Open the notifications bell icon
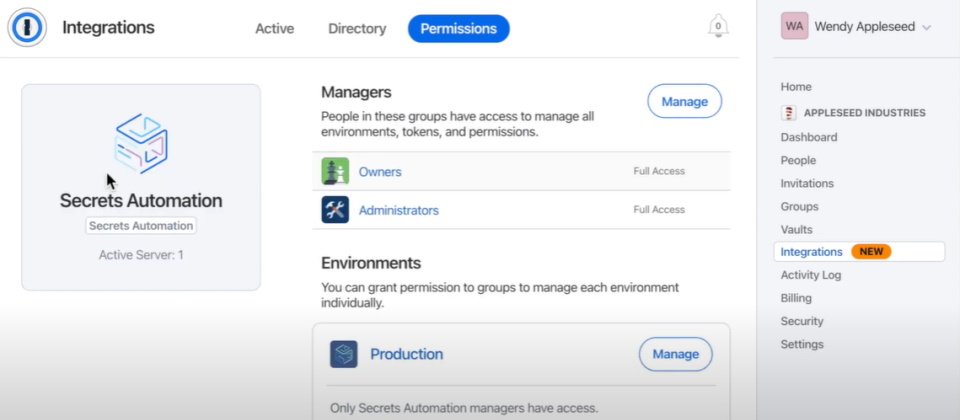960x420 pixels. [x=718, y=26]
